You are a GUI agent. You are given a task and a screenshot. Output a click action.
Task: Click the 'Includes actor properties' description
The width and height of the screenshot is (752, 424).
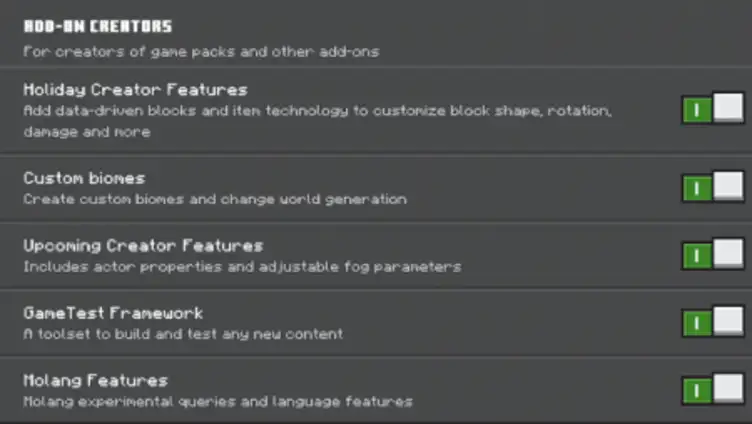242,267
